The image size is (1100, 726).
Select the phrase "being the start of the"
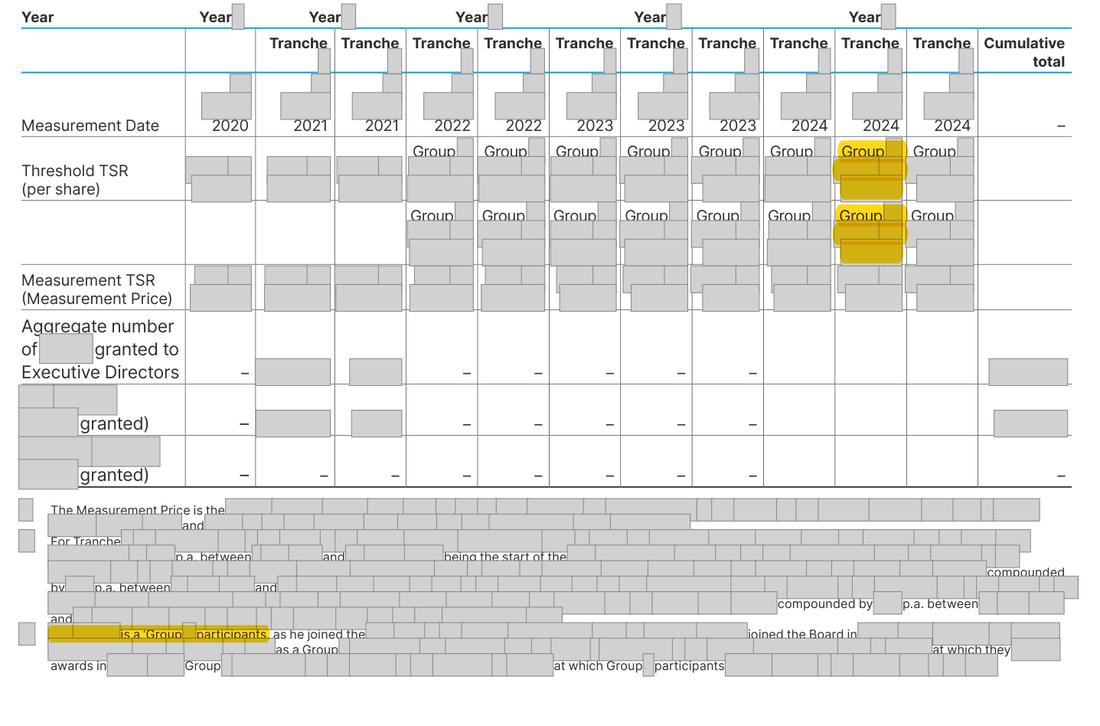click(x=505, y=557)
